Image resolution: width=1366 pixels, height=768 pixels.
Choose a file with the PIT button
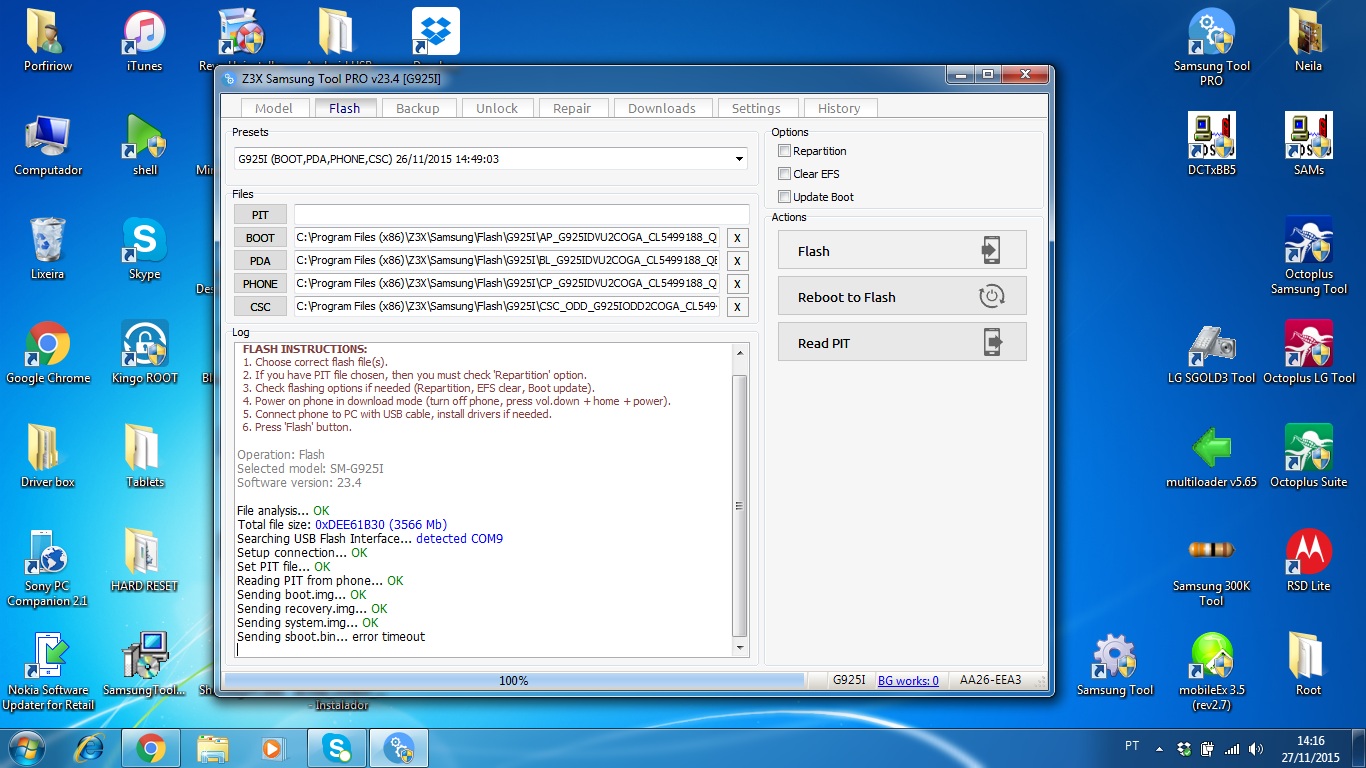[x=260, y=215]
